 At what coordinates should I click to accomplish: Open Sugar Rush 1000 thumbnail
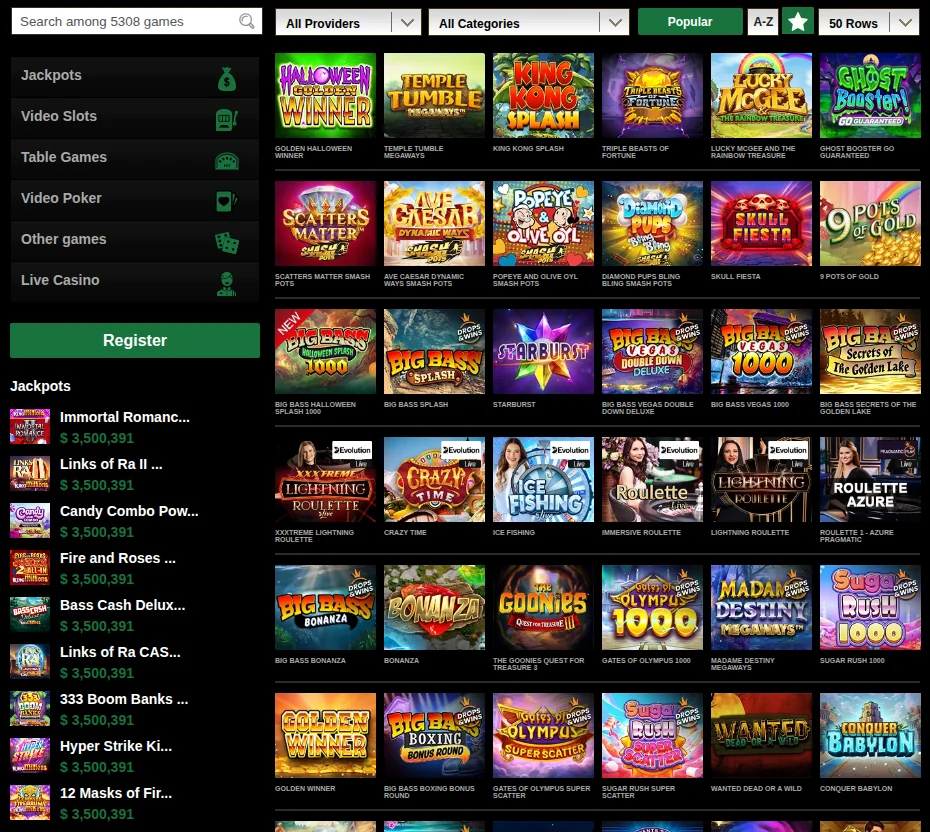click(x=870, y=608)
